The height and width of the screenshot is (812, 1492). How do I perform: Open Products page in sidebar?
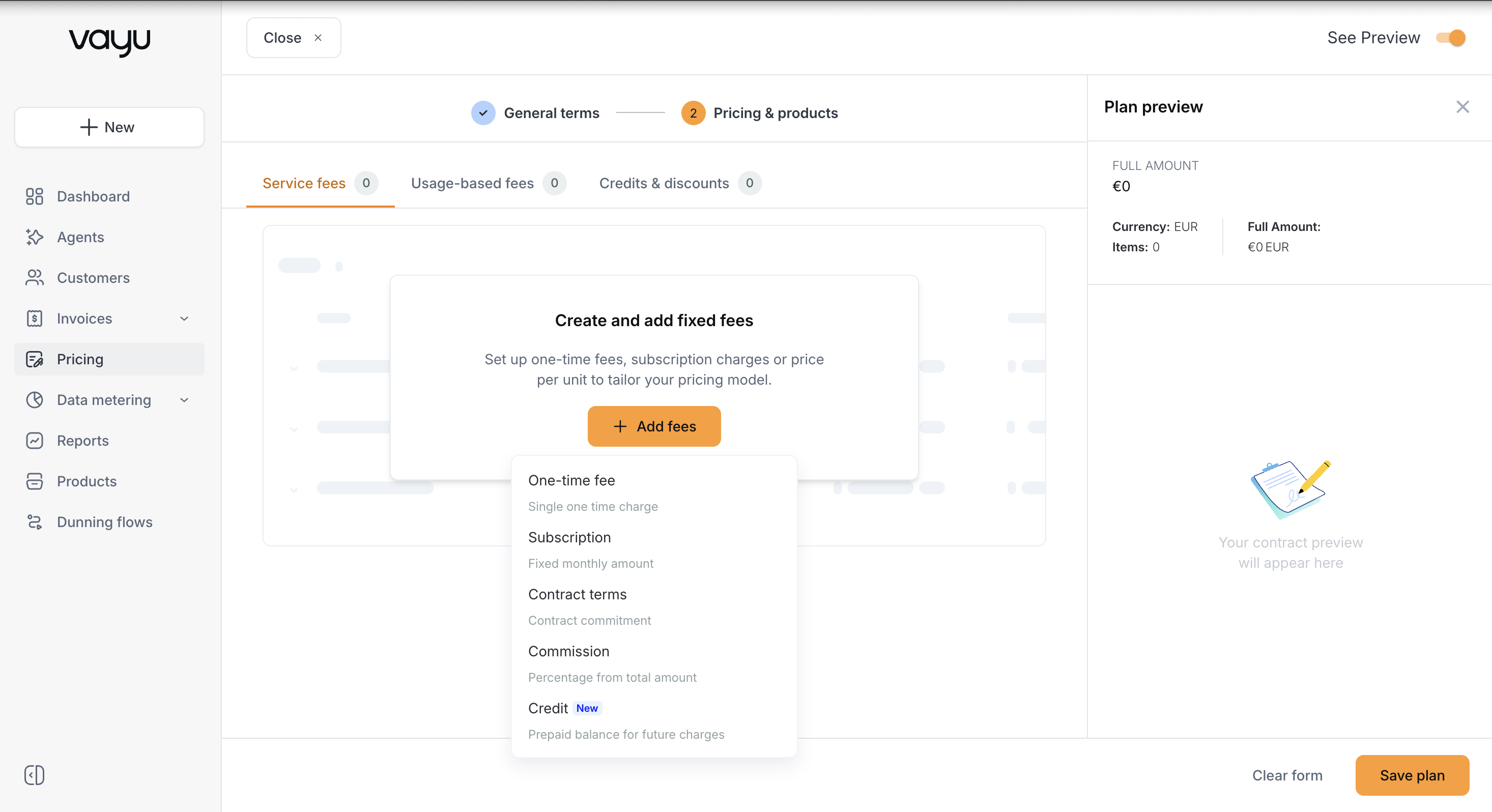coord(109,481)
